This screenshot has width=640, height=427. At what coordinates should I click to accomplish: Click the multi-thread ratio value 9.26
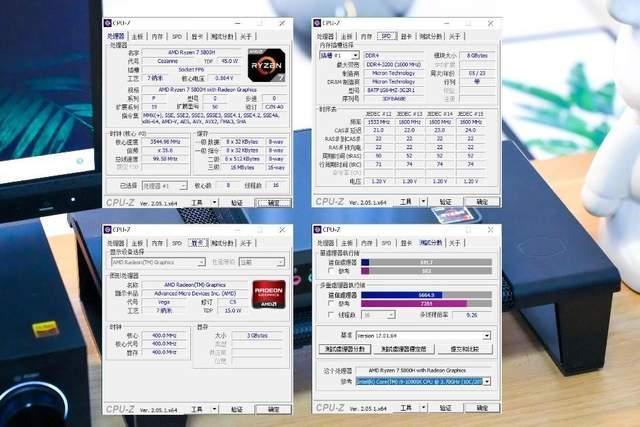(x=472, y=315)
